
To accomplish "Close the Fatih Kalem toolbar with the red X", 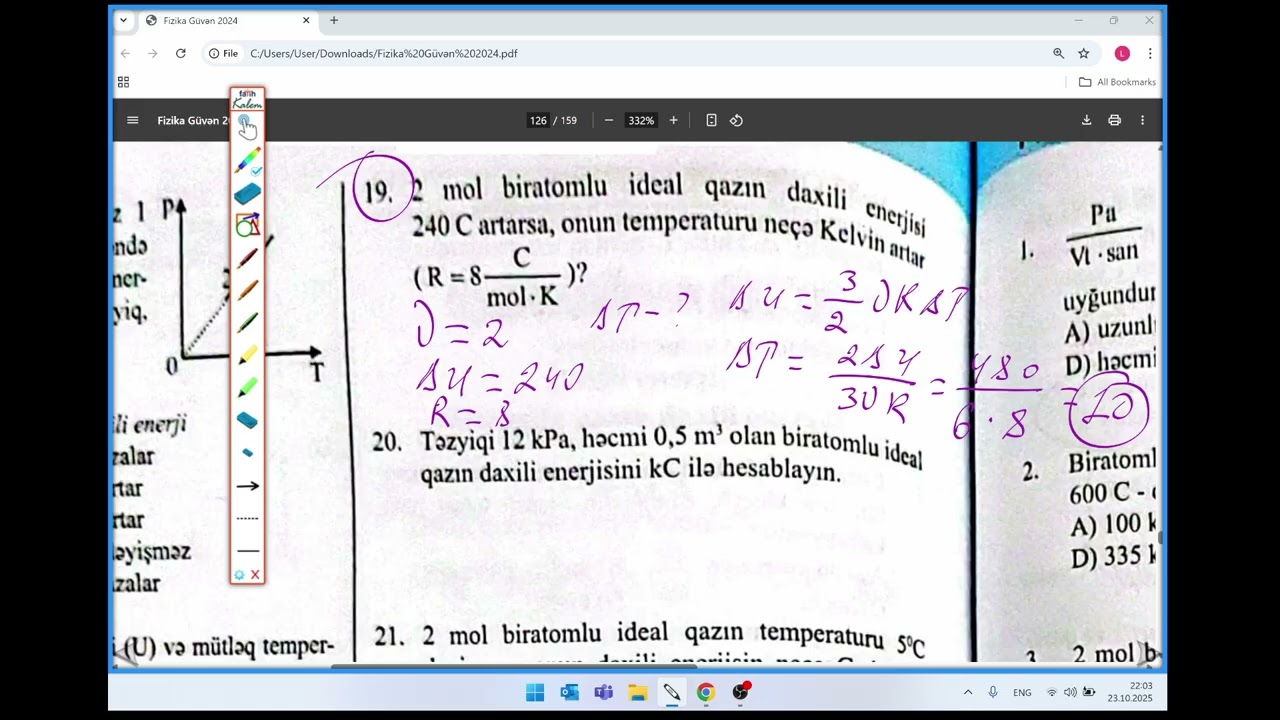I will (255, 575).
